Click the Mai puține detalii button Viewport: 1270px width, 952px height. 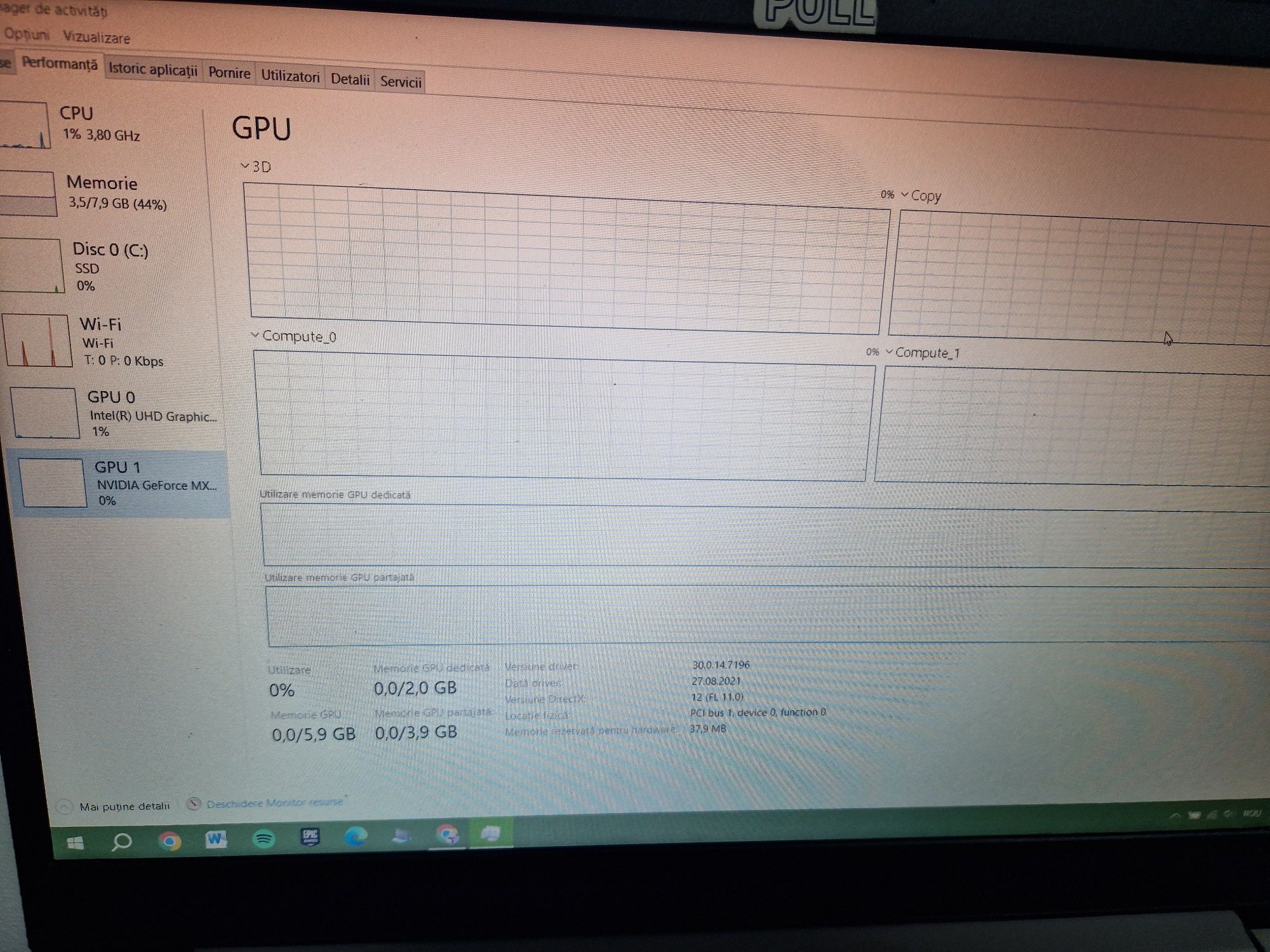pyautogui.click(x=114, y=806)
